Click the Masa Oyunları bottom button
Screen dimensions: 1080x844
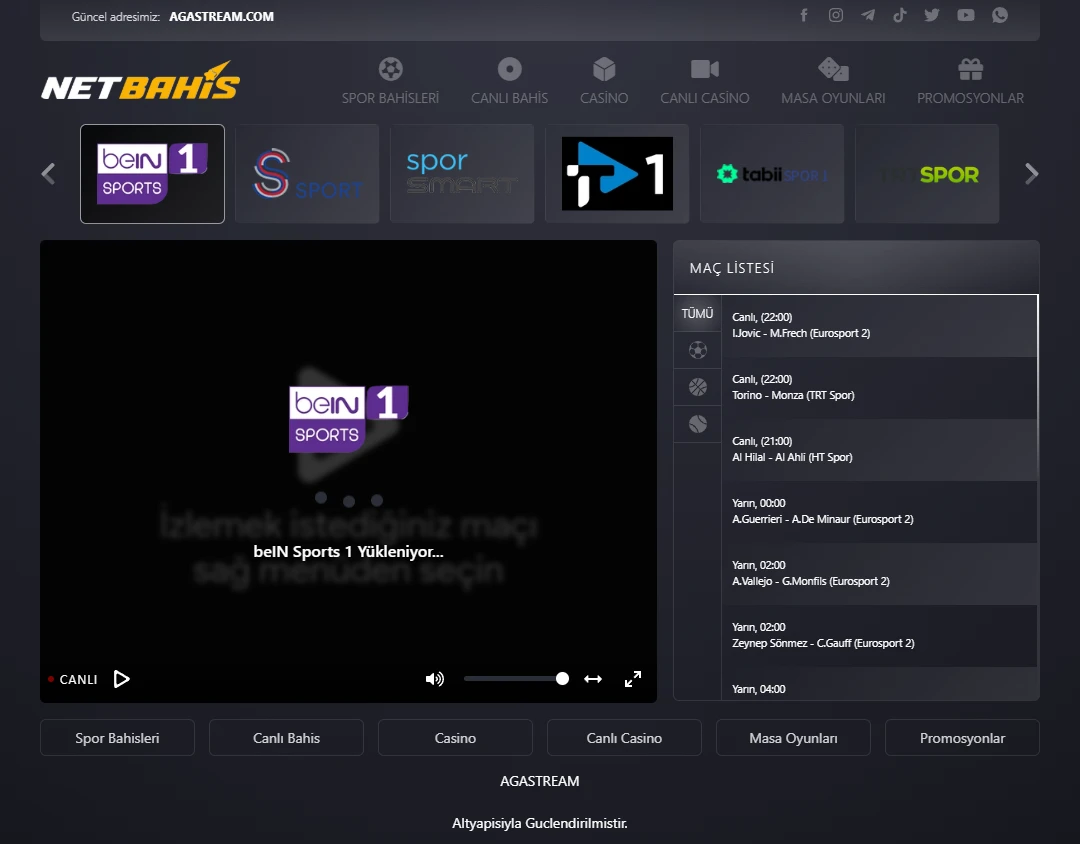point(793,738)
